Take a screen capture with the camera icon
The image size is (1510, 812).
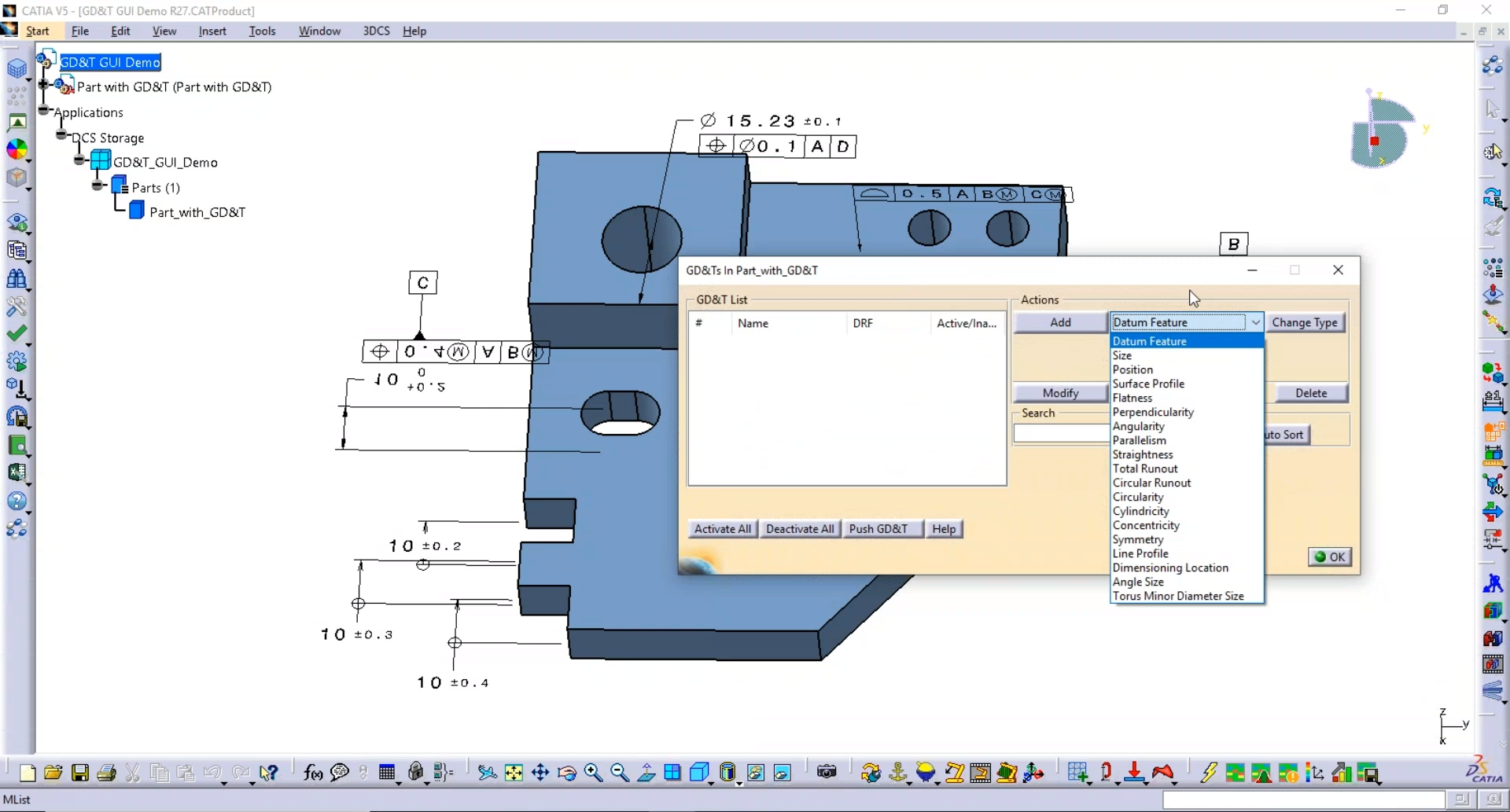click(827, 773)
